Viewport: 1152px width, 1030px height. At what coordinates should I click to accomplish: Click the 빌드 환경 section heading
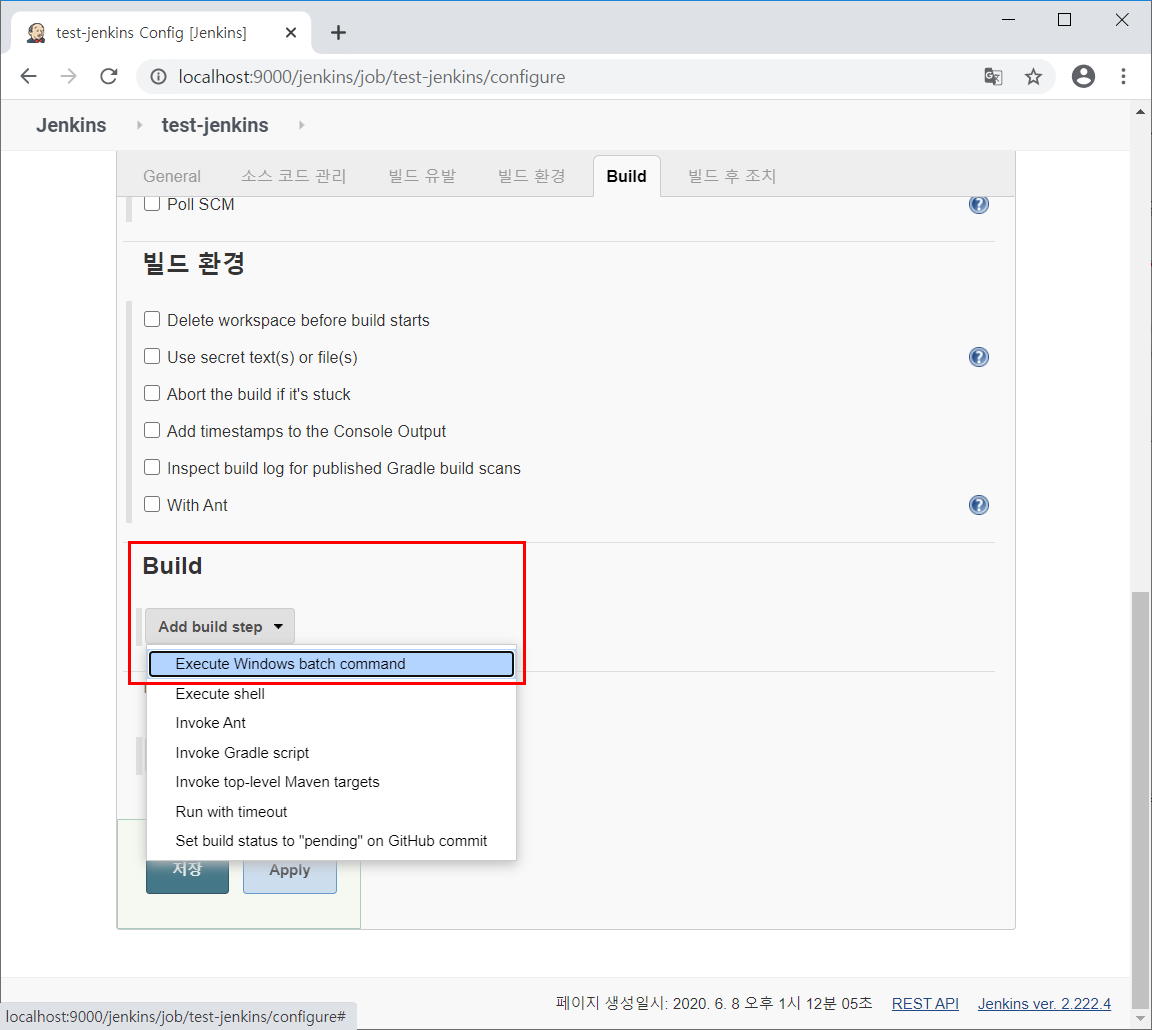click(194, 263)
